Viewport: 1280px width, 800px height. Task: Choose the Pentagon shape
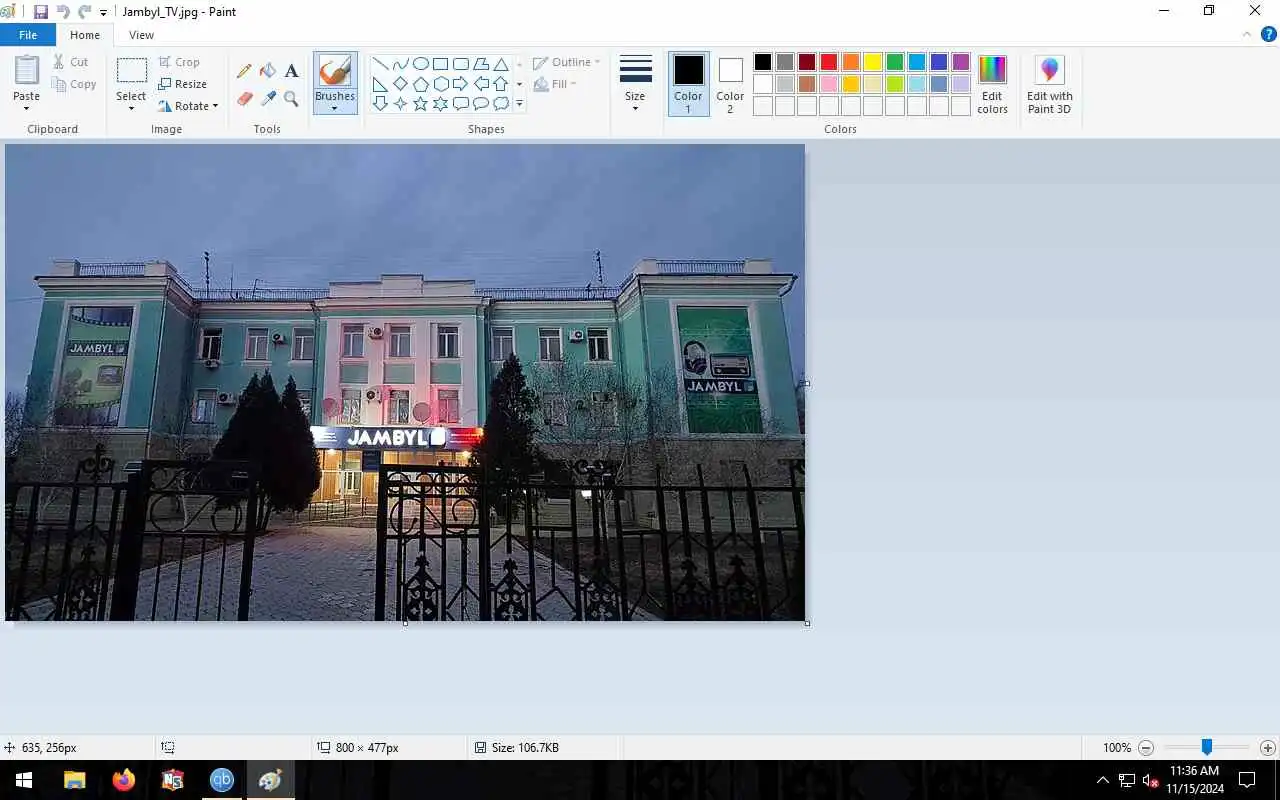click(421, 84)
